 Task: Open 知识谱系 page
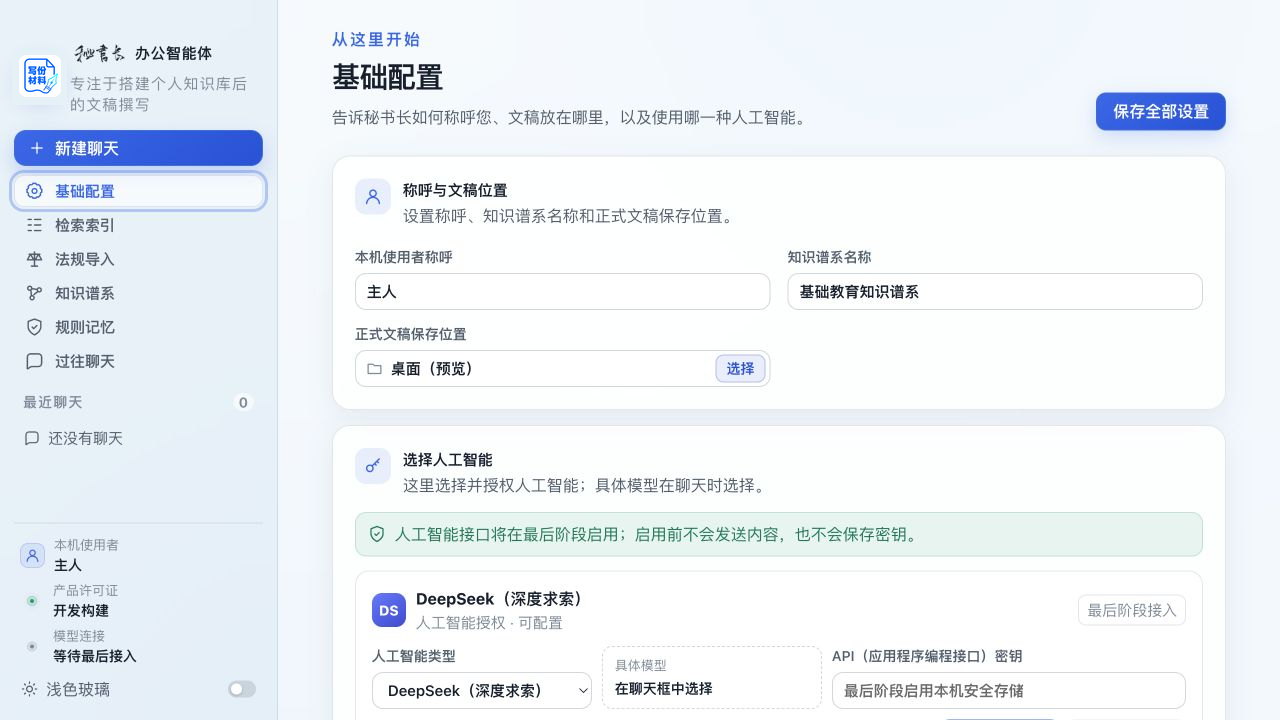(x=138, y=293)
